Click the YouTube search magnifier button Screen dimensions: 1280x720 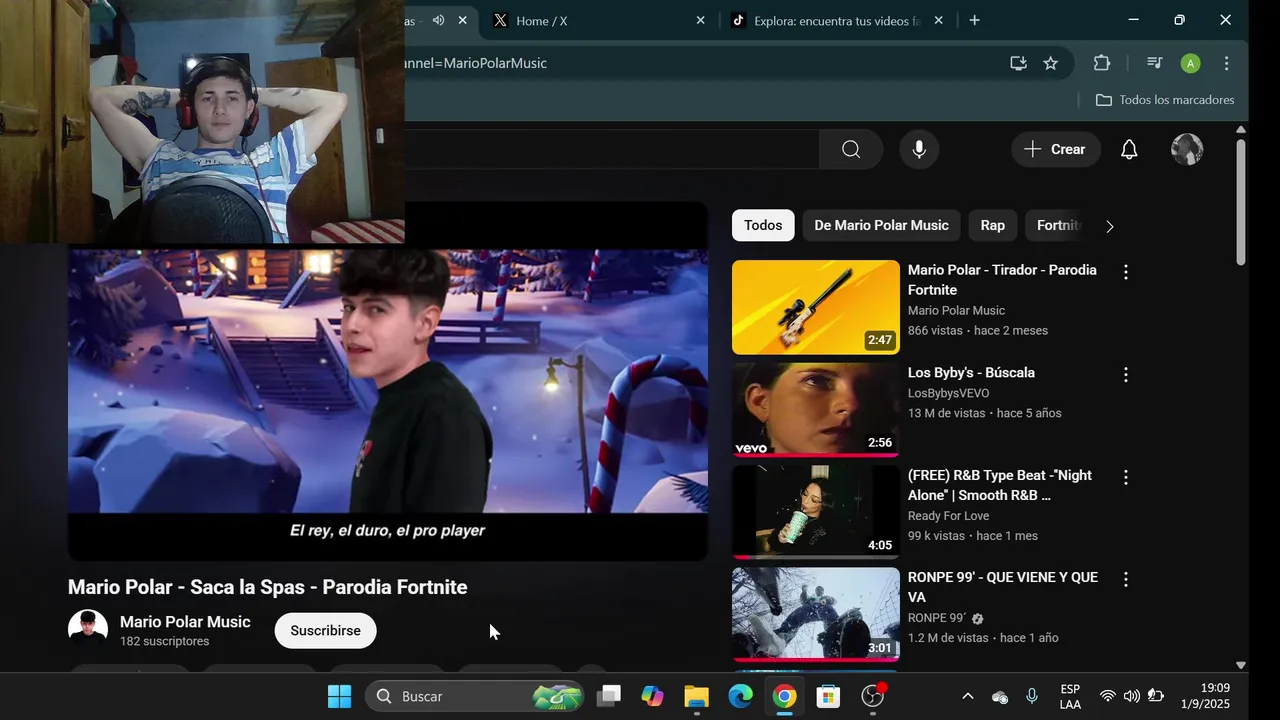pos(851,149)
